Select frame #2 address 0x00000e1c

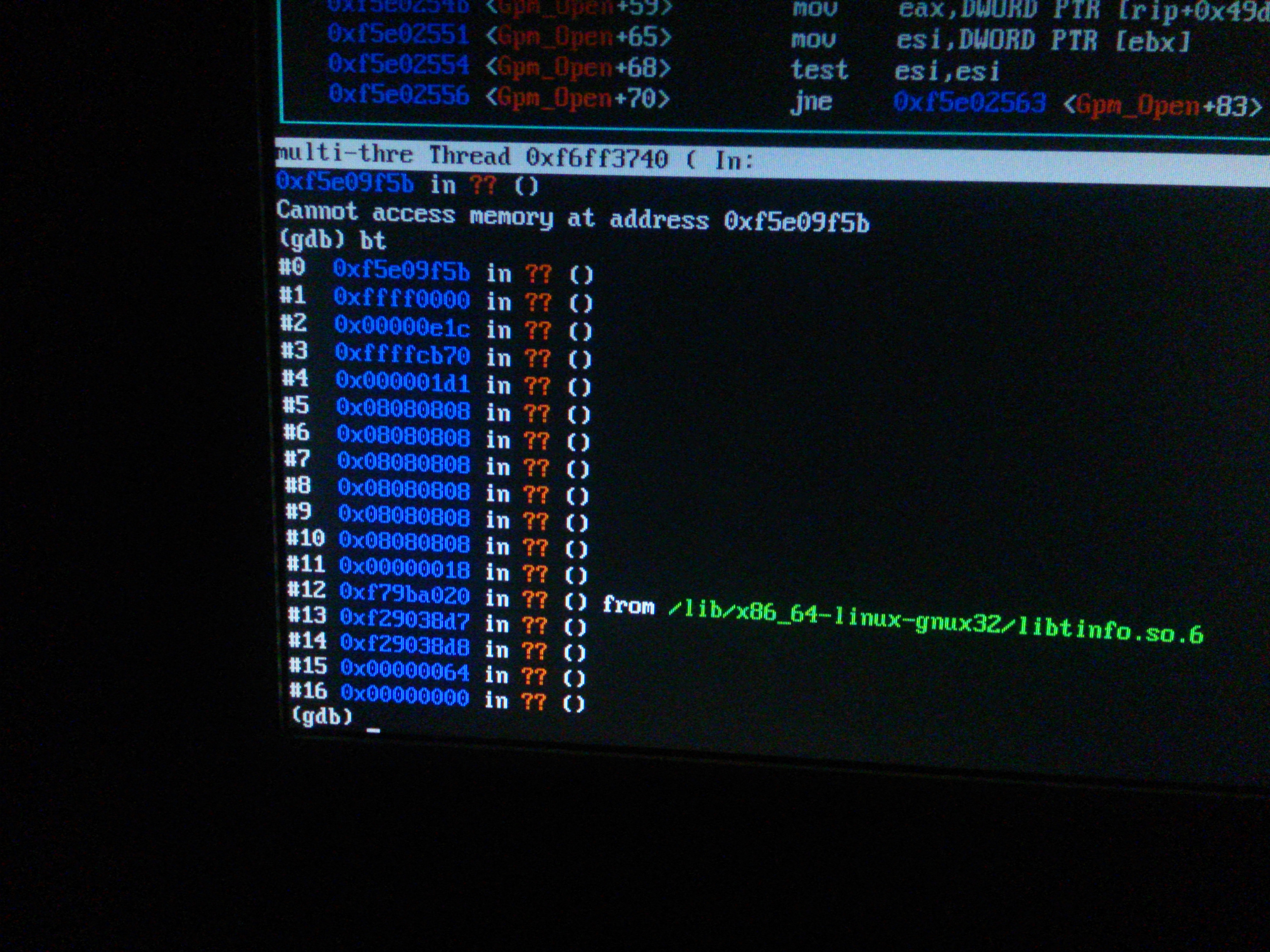(402, 327)
